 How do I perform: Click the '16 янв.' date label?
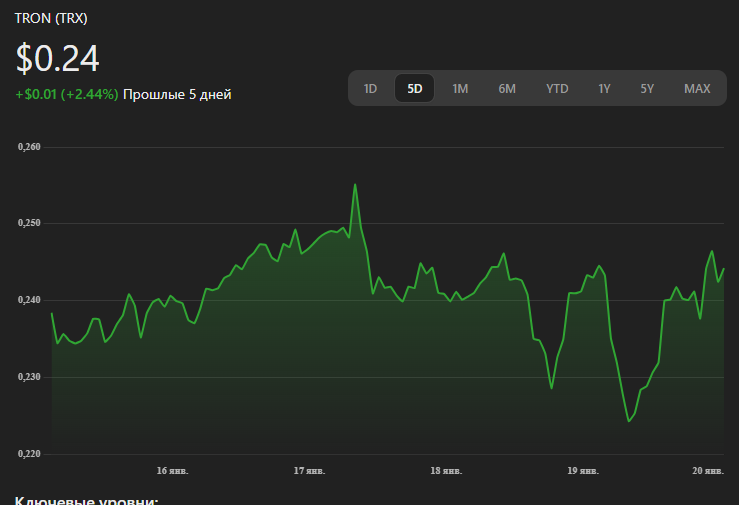172,471
